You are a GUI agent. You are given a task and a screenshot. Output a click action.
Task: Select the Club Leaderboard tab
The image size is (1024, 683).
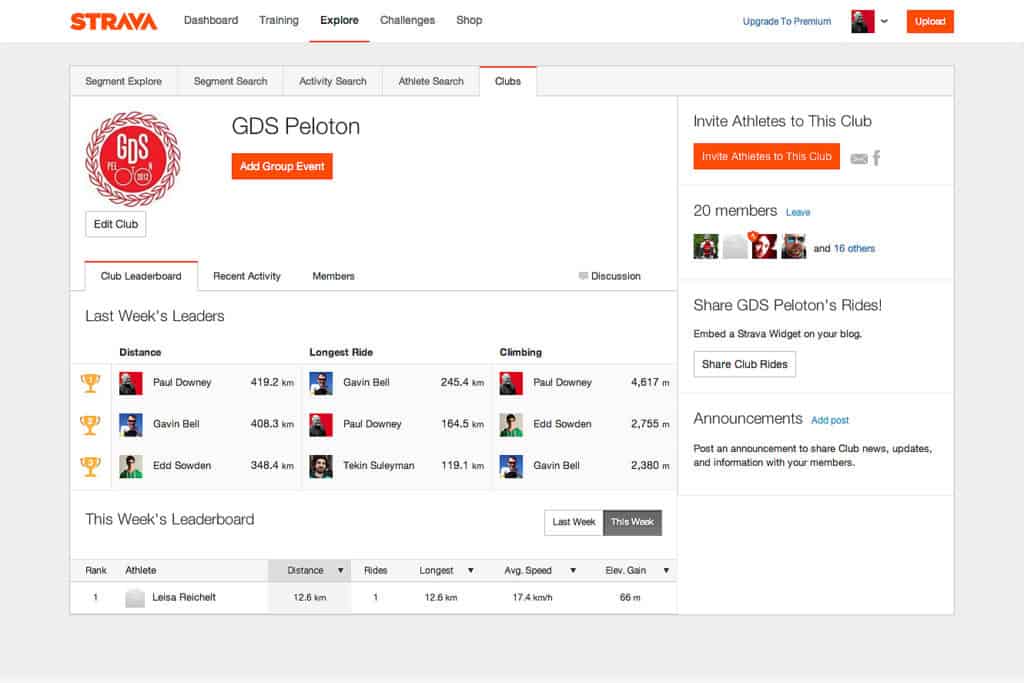point(141,276)
